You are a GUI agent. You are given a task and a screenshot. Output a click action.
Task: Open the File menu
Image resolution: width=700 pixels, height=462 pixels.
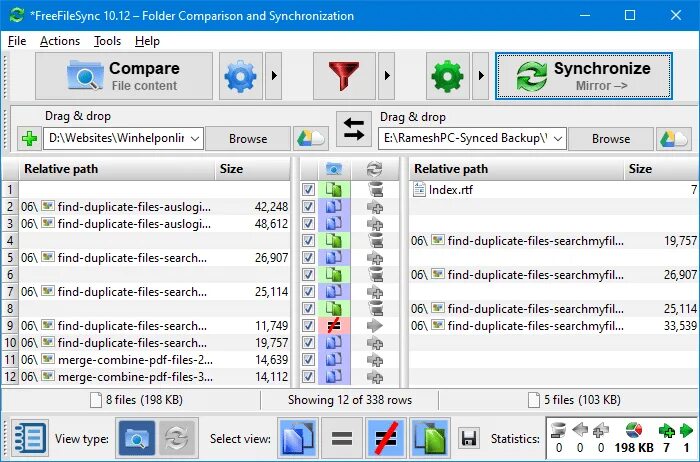(x=17, y=41)
